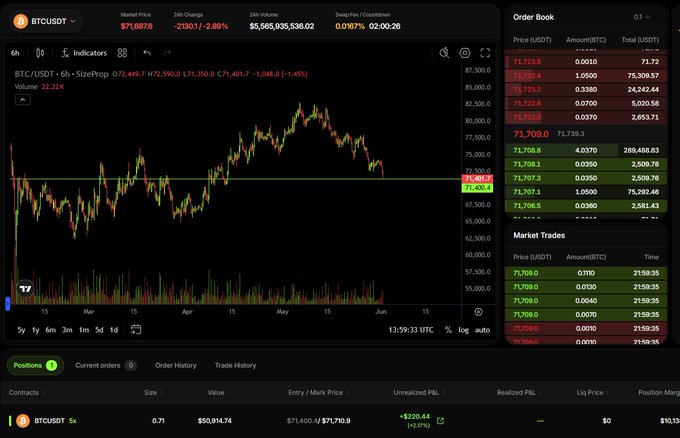
Task: Toggle log scale on chart
Action: coord(464,330)
